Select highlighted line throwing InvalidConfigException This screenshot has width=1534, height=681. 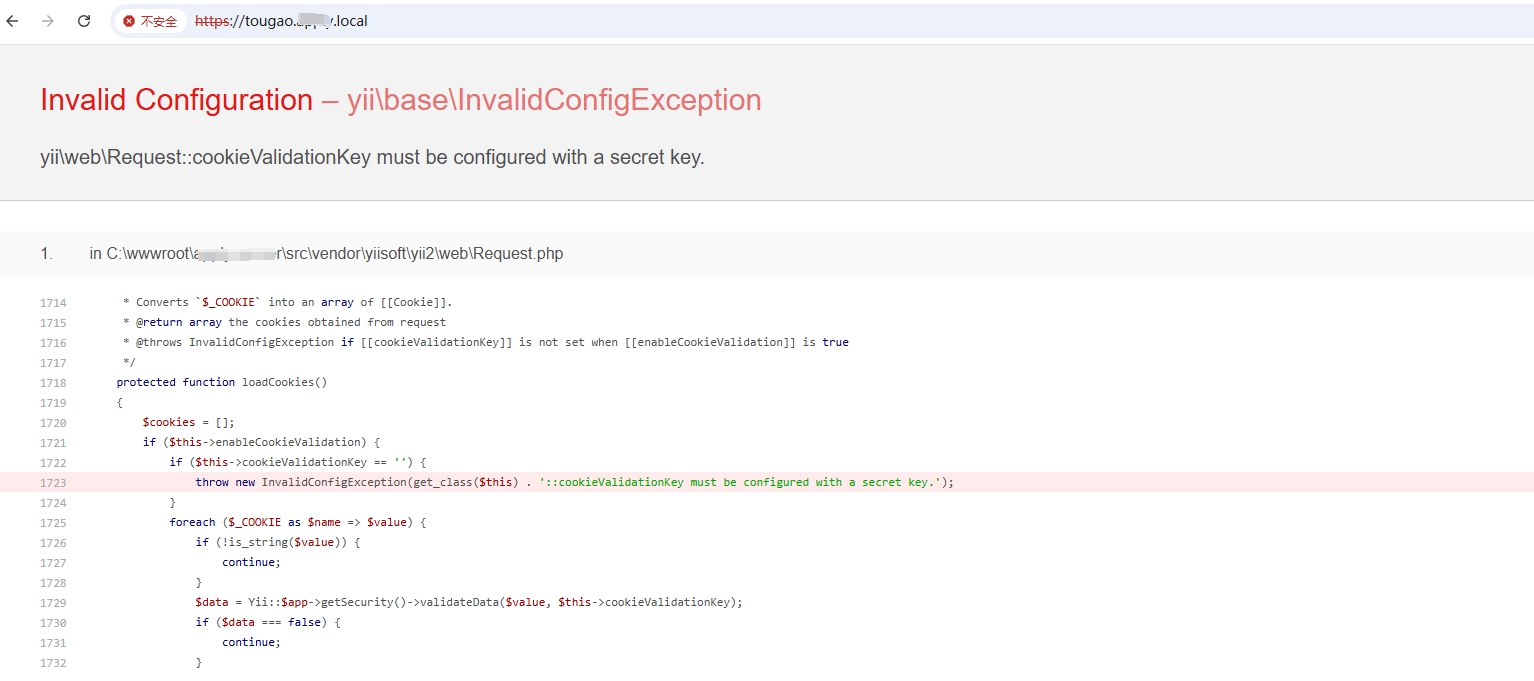(574, 482)
